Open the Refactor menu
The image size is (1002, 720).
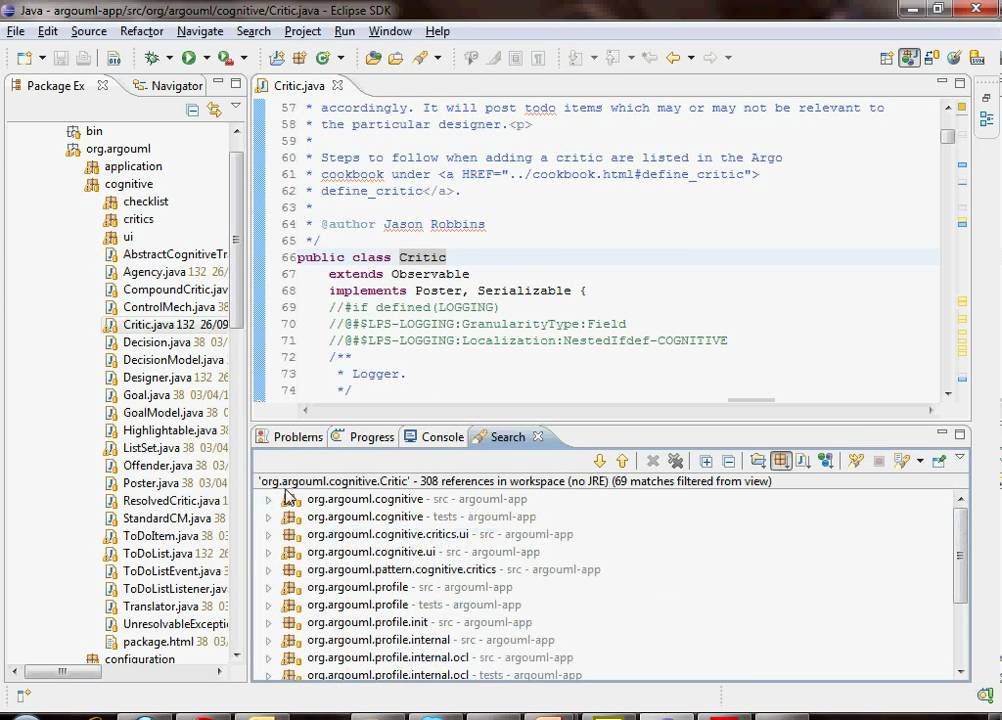coord(141,31)
